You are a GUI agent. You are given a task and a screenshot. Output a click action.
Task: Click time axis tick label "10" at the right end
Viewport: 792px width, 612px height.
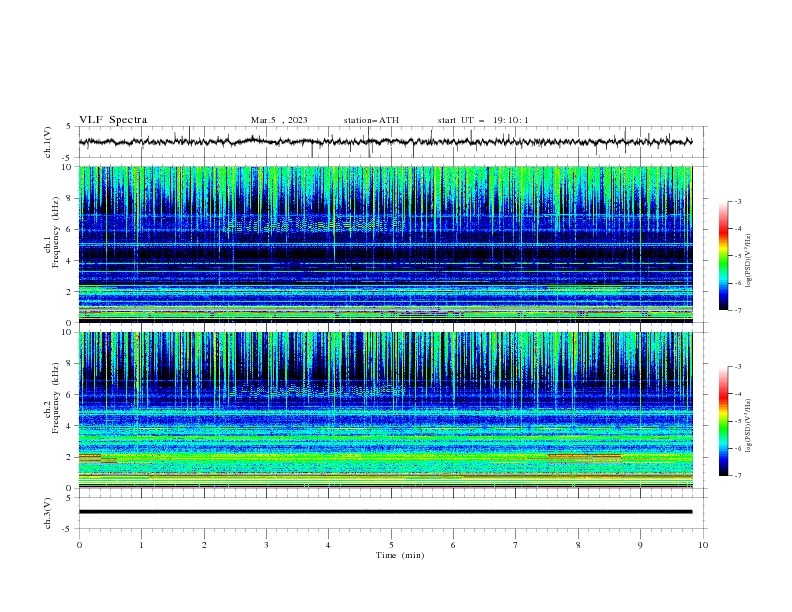click(x=703, y=545)
